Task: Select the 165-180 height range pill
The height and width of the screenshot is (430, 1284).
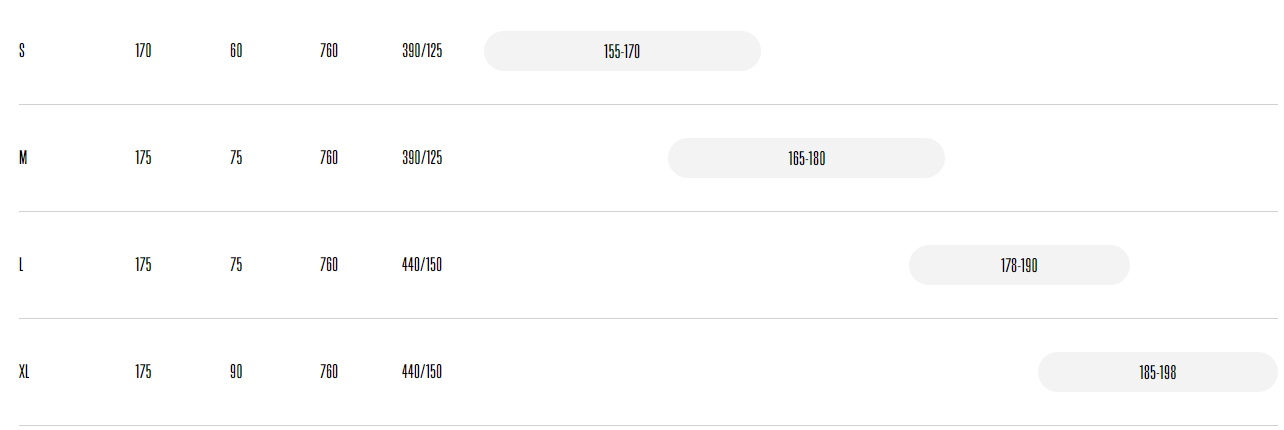Action: (806, 158)
